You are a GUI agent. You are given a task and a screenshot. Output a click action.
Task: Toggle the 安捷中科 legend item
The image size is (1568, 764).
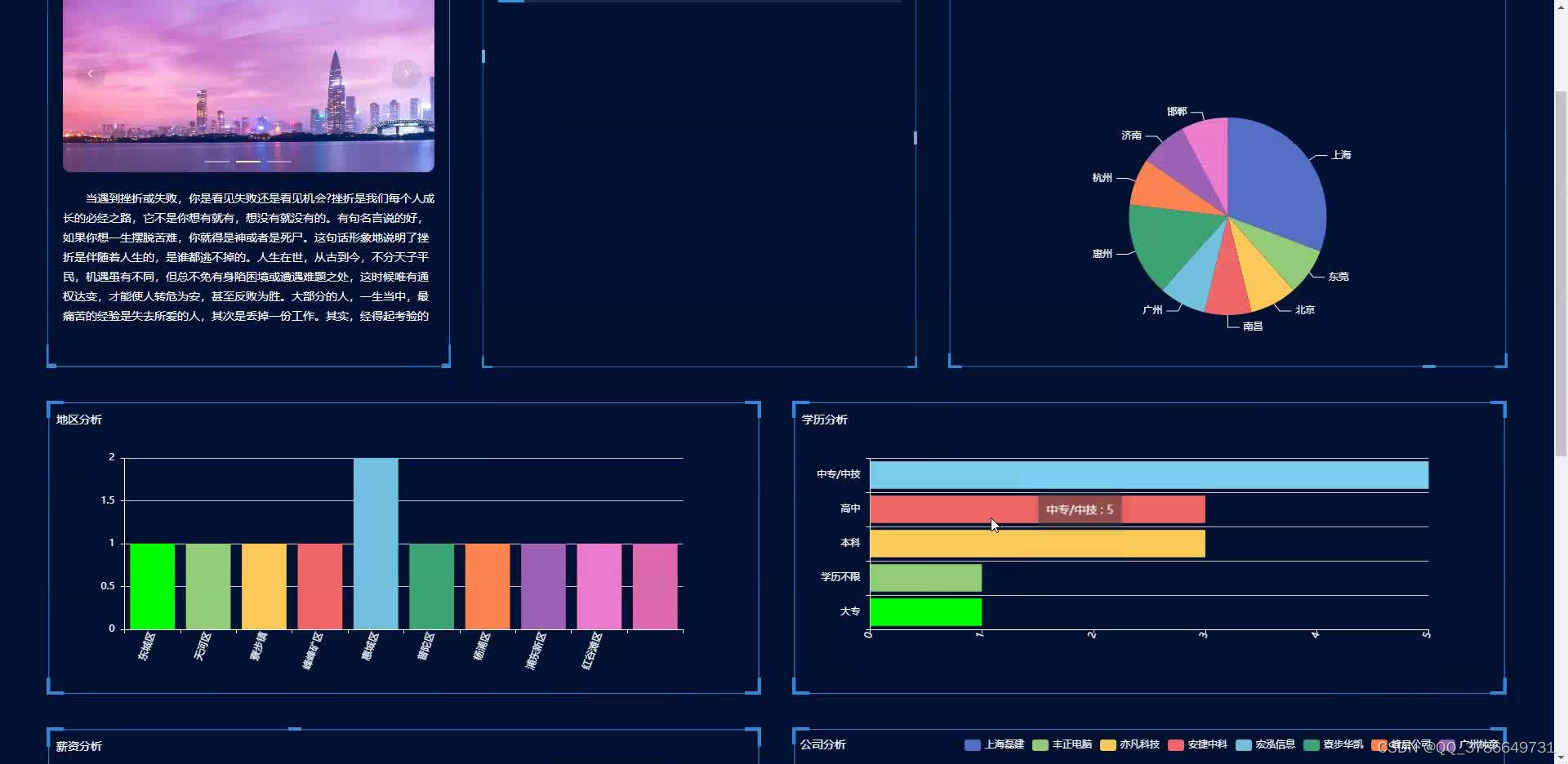pos(1197,744)
